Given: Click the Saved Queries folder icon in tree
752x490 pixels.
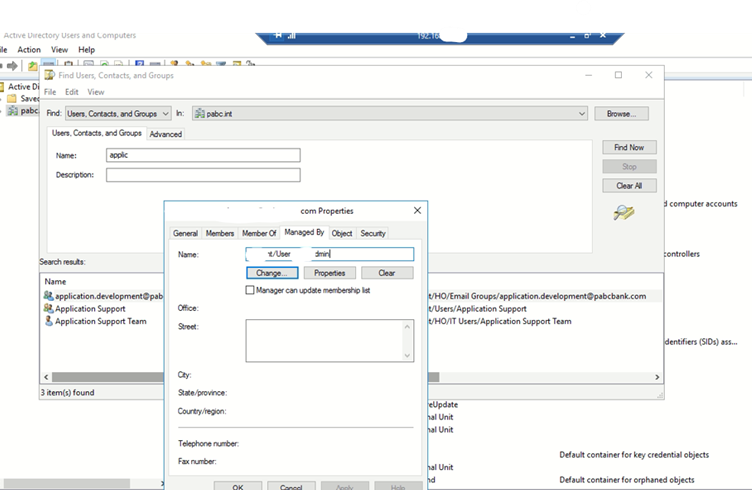Looking at the screenshot, I should [x=12, y=98].
